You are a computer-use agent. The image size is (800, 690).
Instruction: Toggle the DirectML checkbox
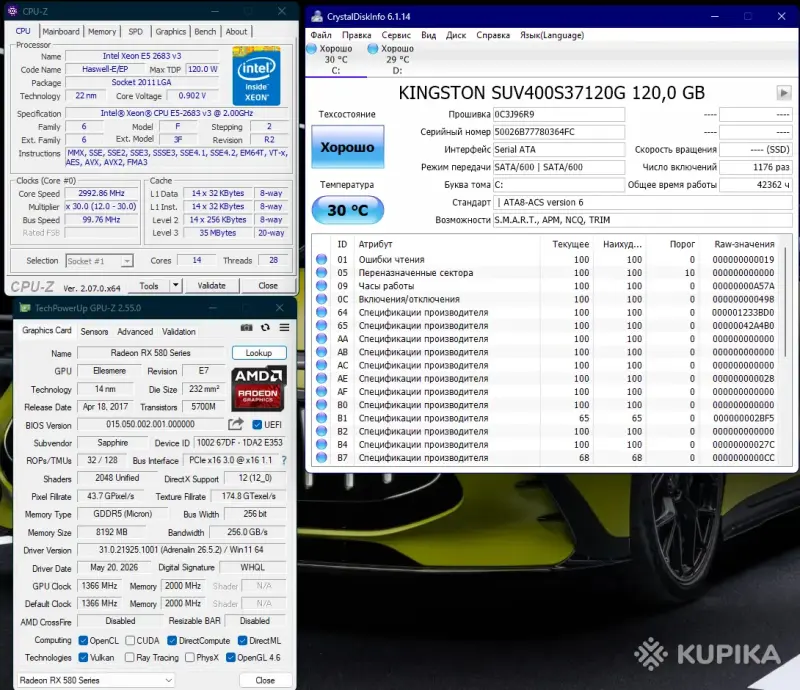(242, 640)
